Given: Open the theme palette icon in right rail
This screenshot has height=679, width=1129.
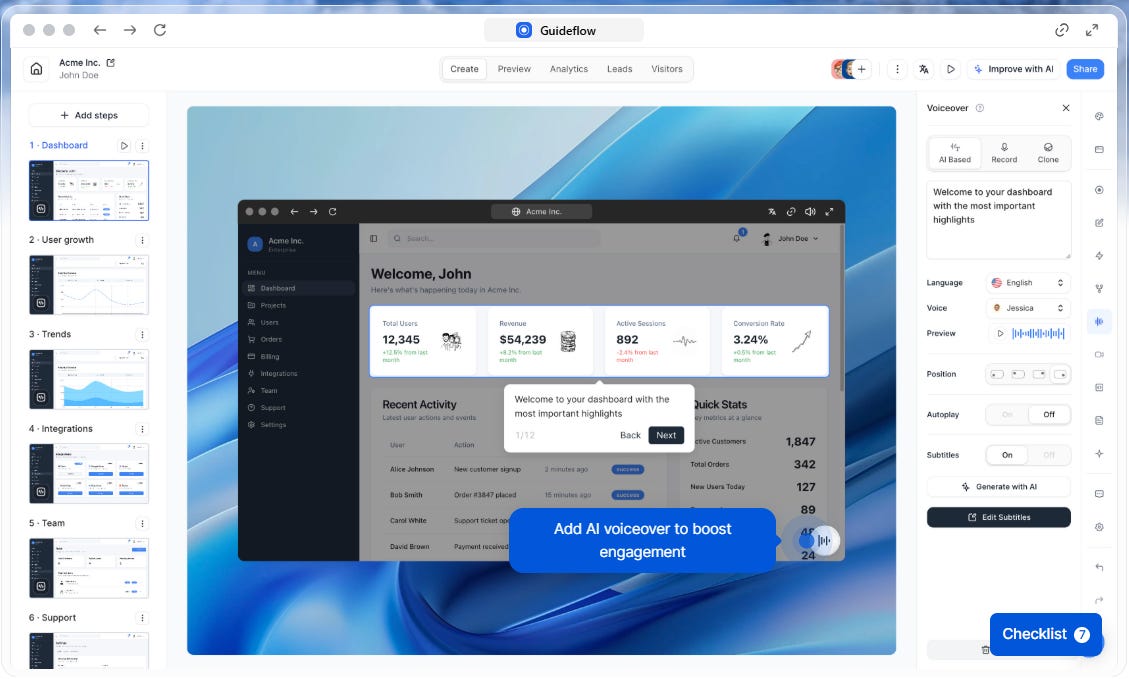Looking at the screenshot, I should click(1099, 116).
